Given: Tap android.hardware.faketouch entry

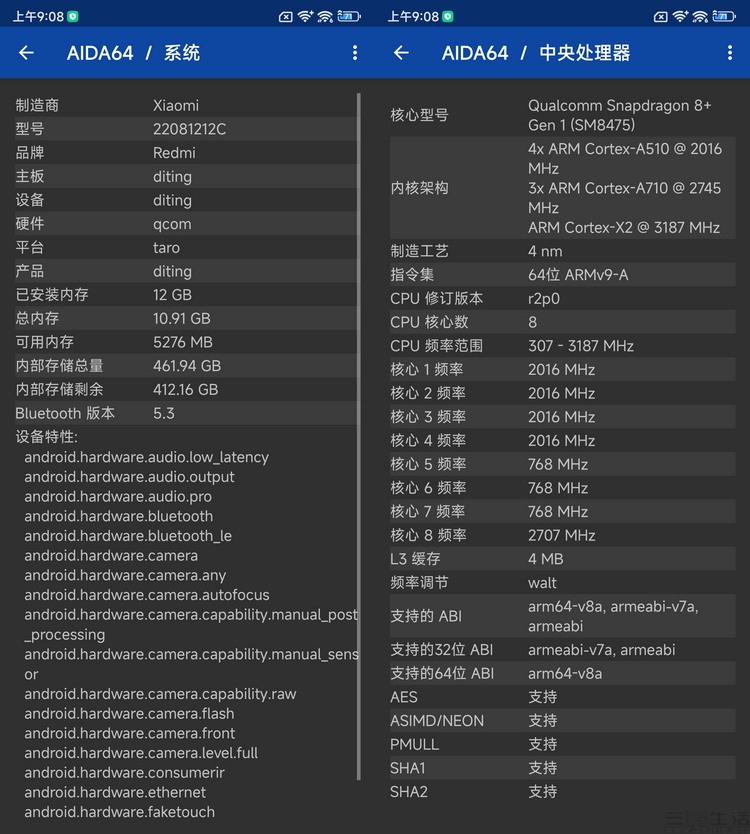Looking at the screenshot, I should [120, 812].
